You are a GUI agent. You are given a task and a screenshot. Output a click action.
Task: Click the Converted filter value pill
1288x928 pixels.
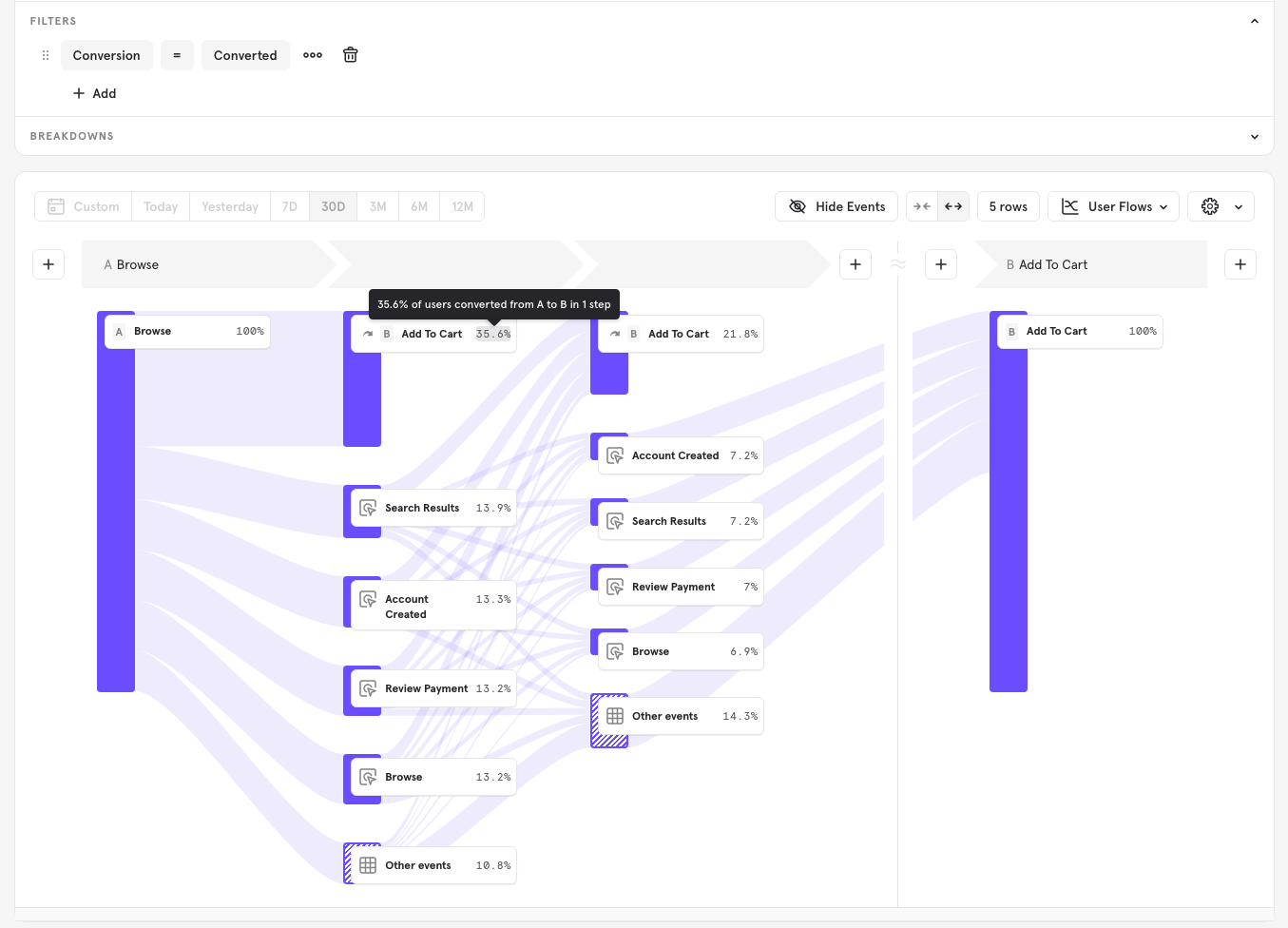(x=245, y=54)
